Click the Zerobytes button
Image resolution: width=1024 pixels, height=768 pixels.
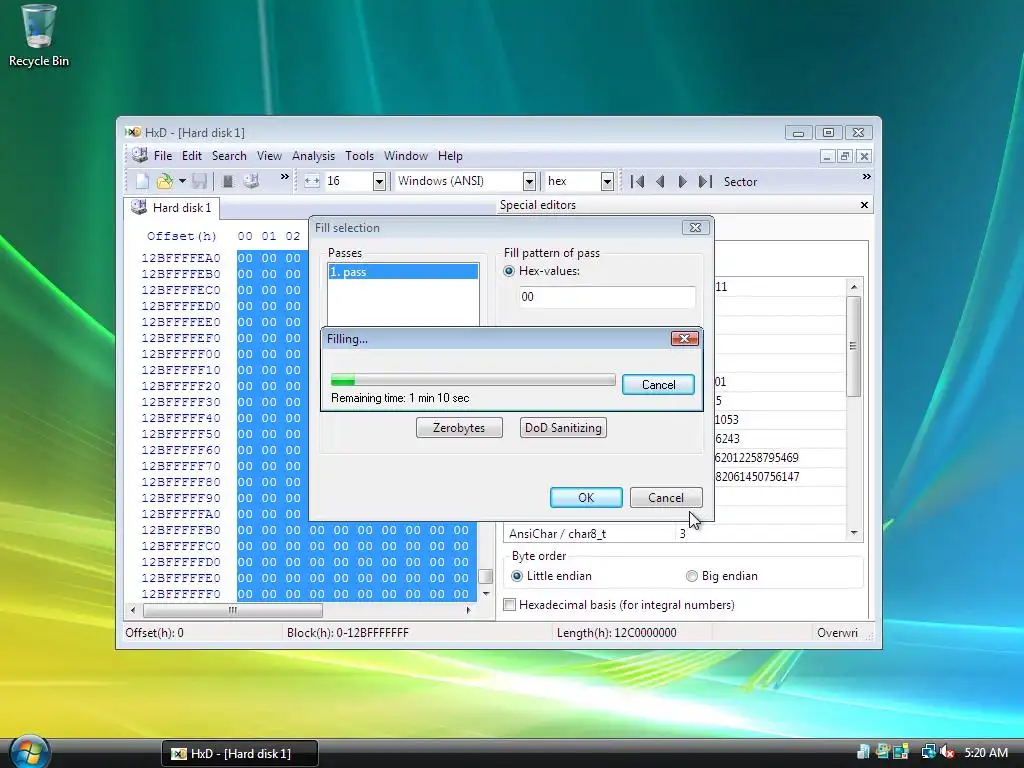[x=459, y=428]
